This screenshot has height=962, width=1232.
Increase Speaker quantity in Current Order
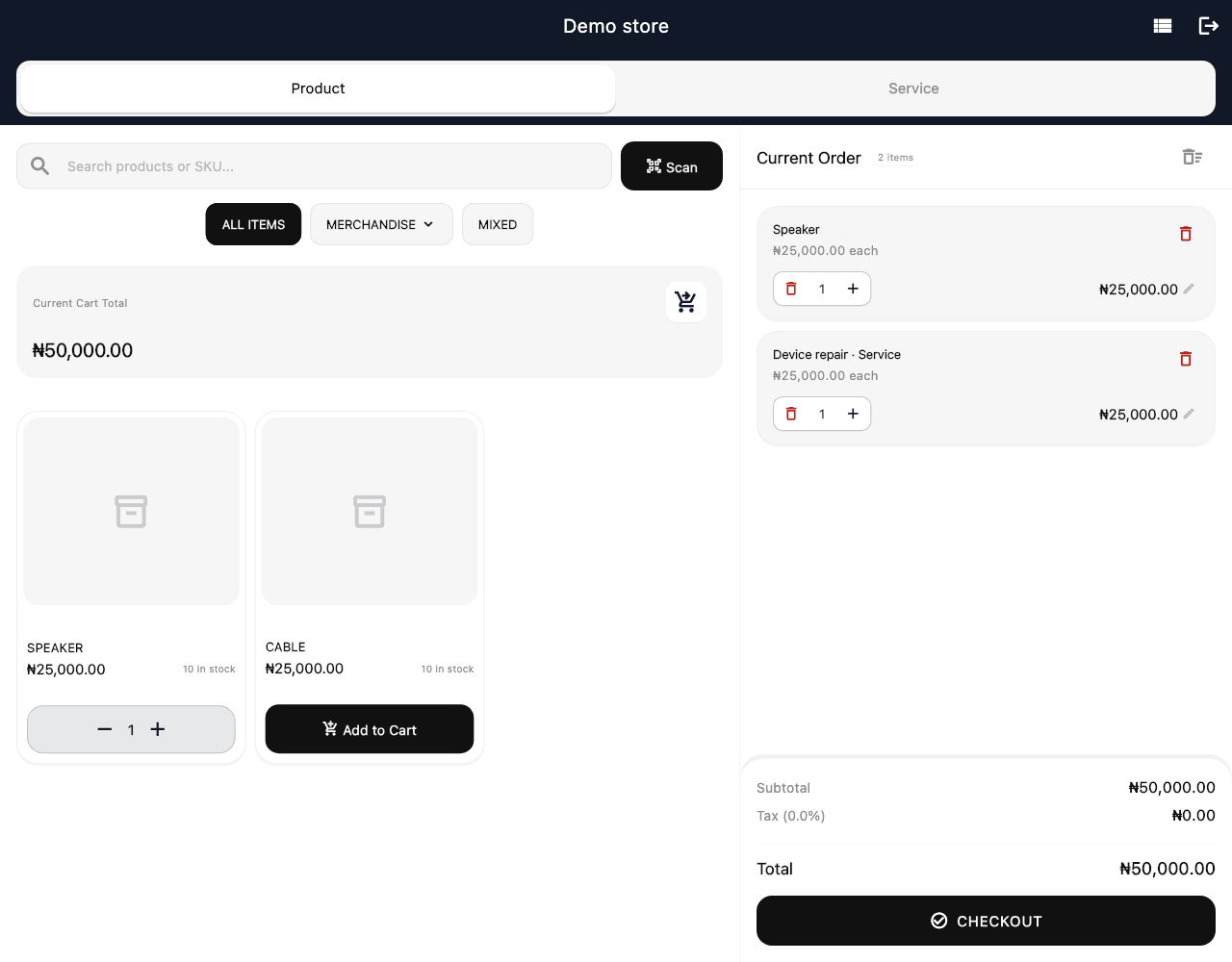853,289
